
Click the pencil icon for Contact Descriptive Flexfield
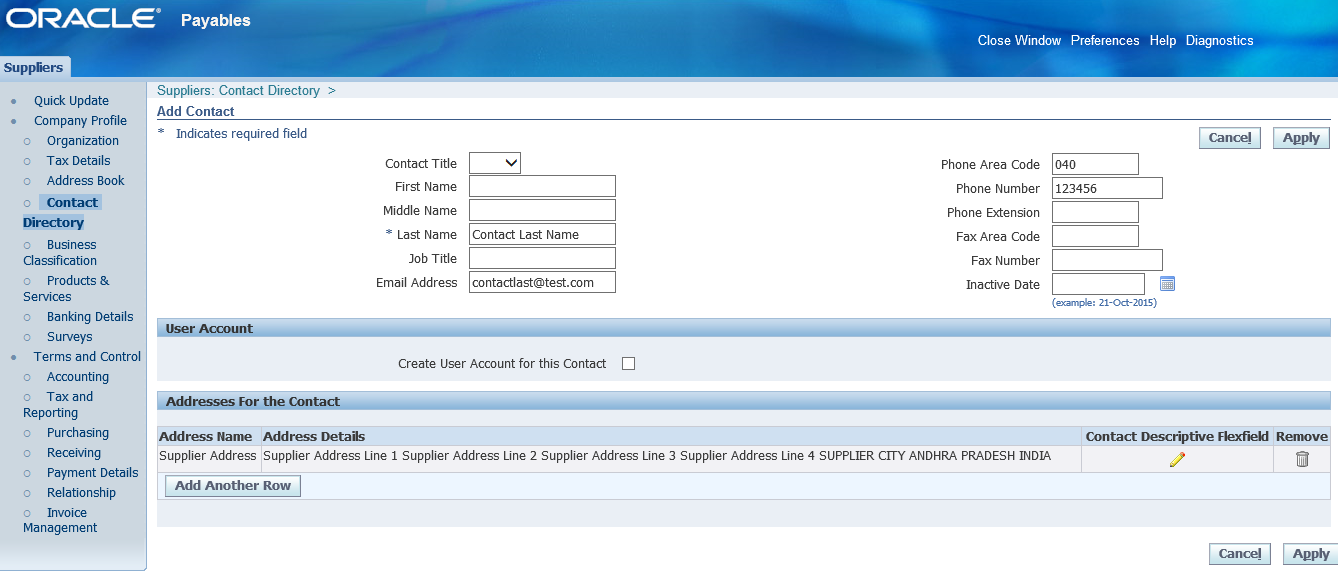coord(1177,459)
